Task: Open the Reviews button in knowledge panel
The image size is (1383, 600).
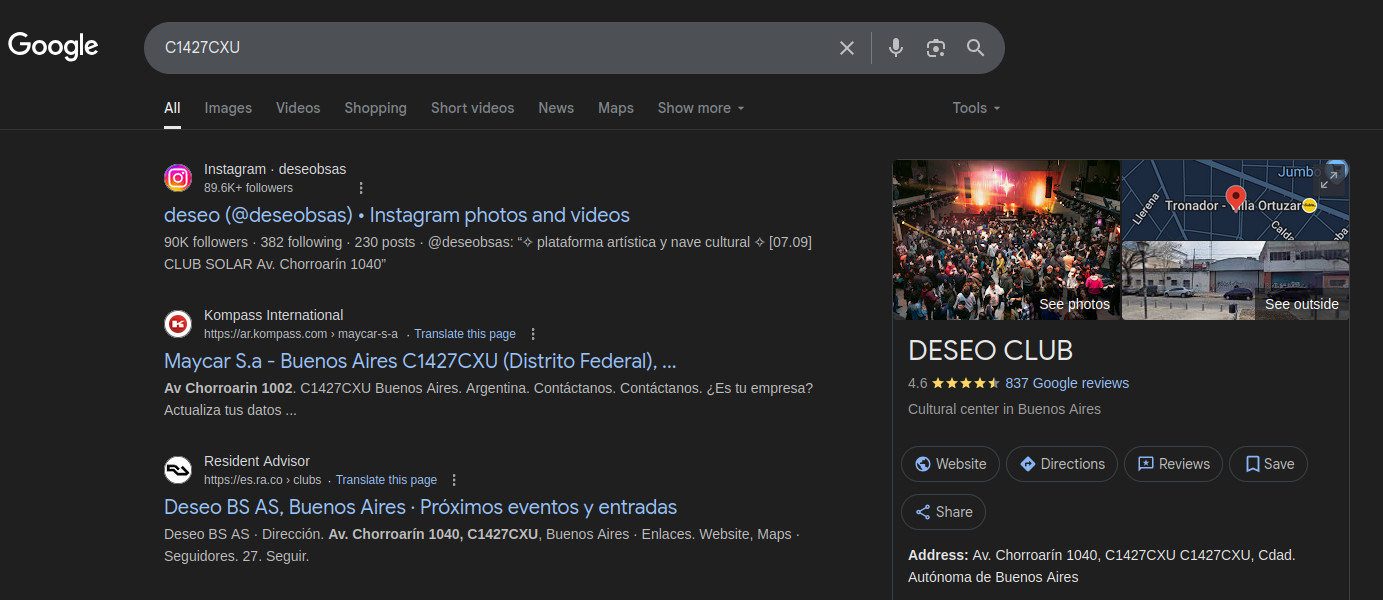Action: [x=1173, y=464]
